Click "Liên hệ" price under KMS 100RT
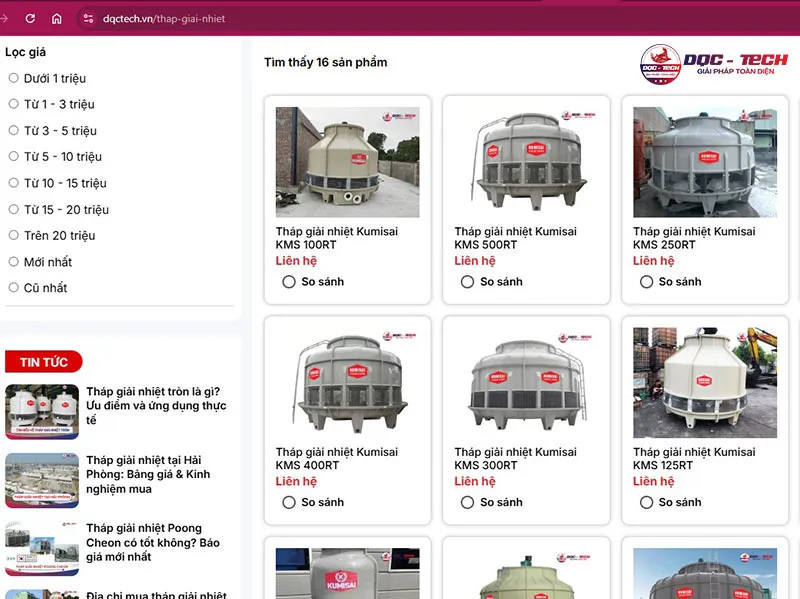The width and height of the screenshot is (800, 599). click(296, 261)
